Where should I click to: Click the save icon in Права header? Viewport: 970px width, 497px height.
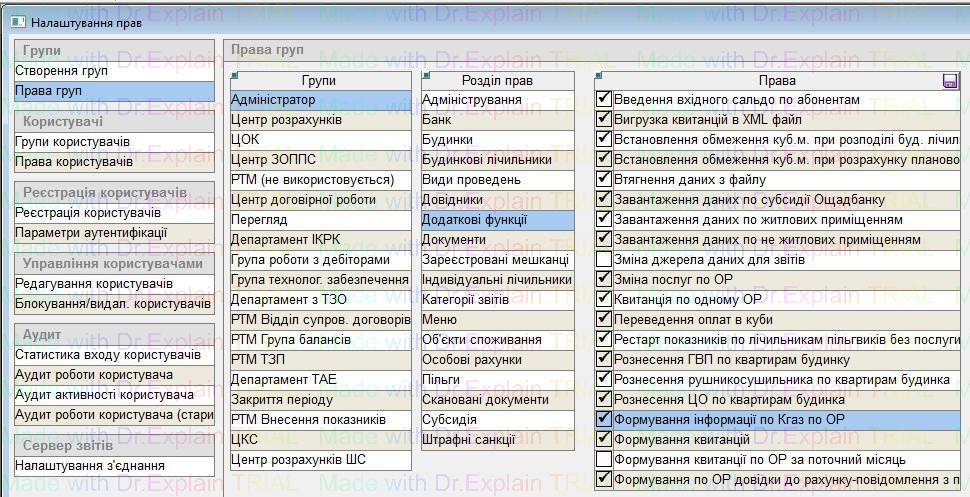click(950, 81)
